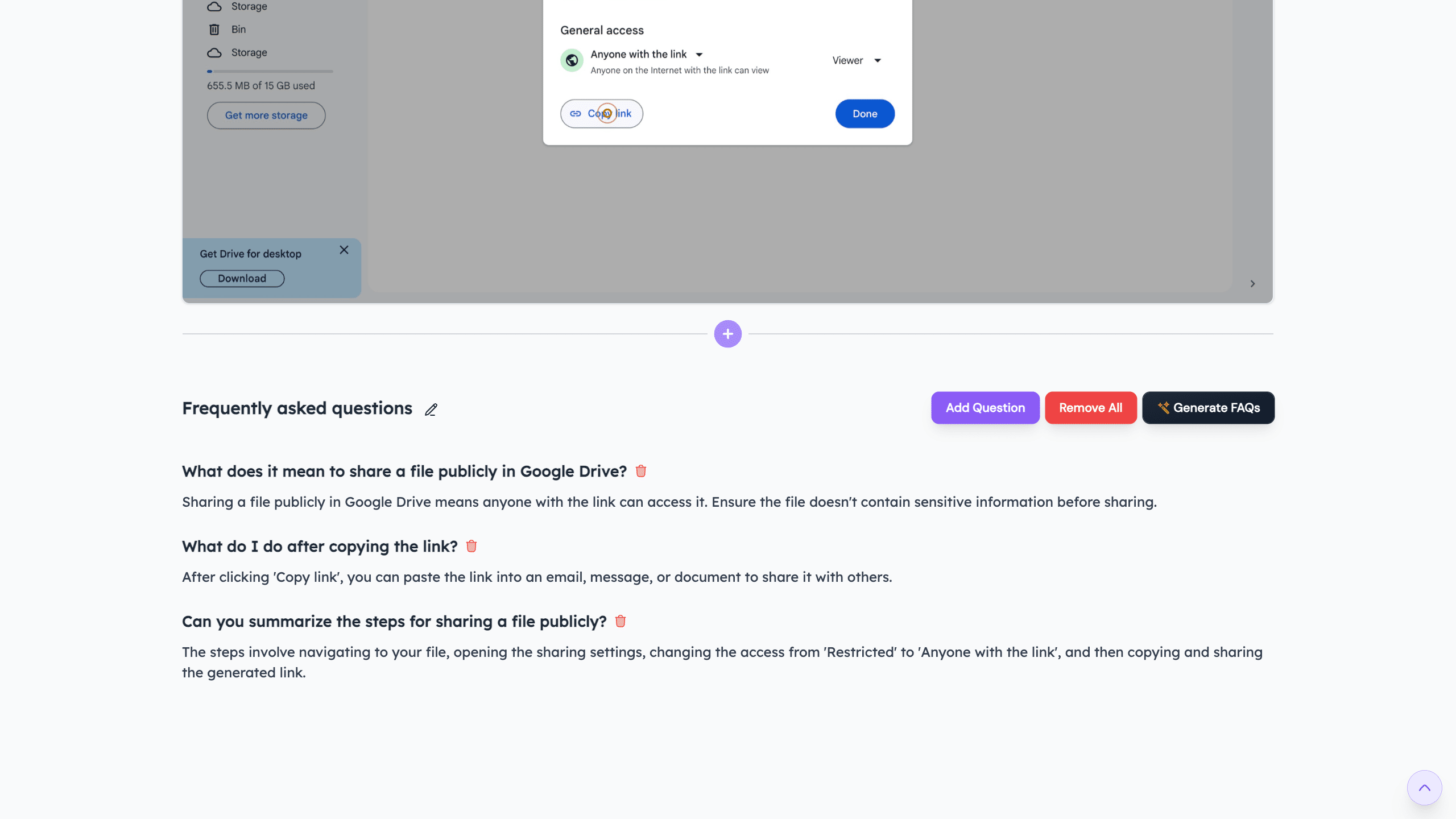
Task: Click the Bin trash icon in sidebar
Action: click(x=214, y=30)
